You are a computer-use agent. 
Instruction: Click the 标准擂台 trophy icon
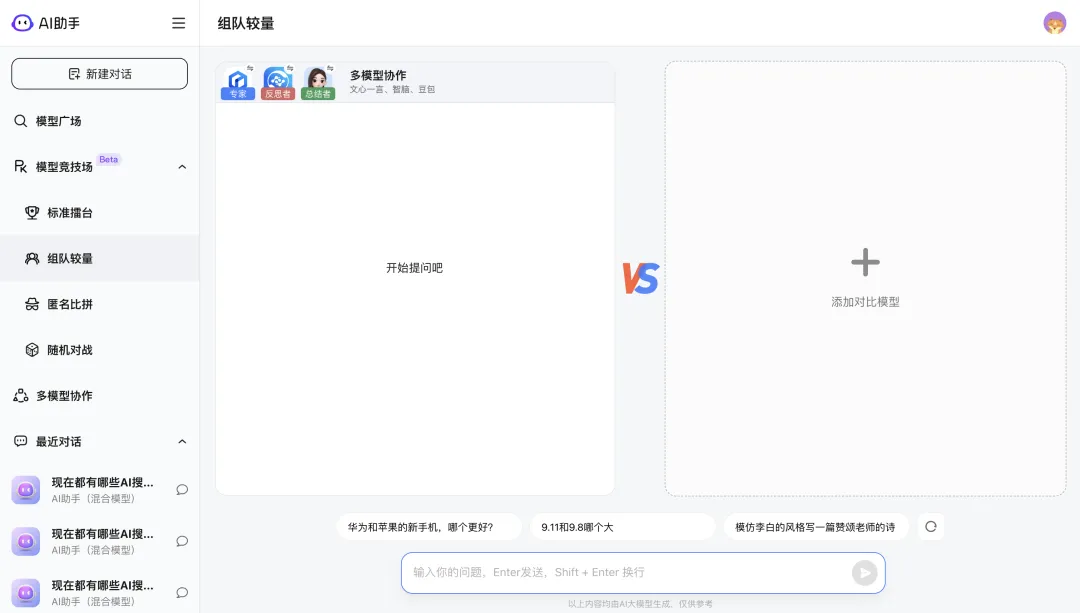coord(32,213)
